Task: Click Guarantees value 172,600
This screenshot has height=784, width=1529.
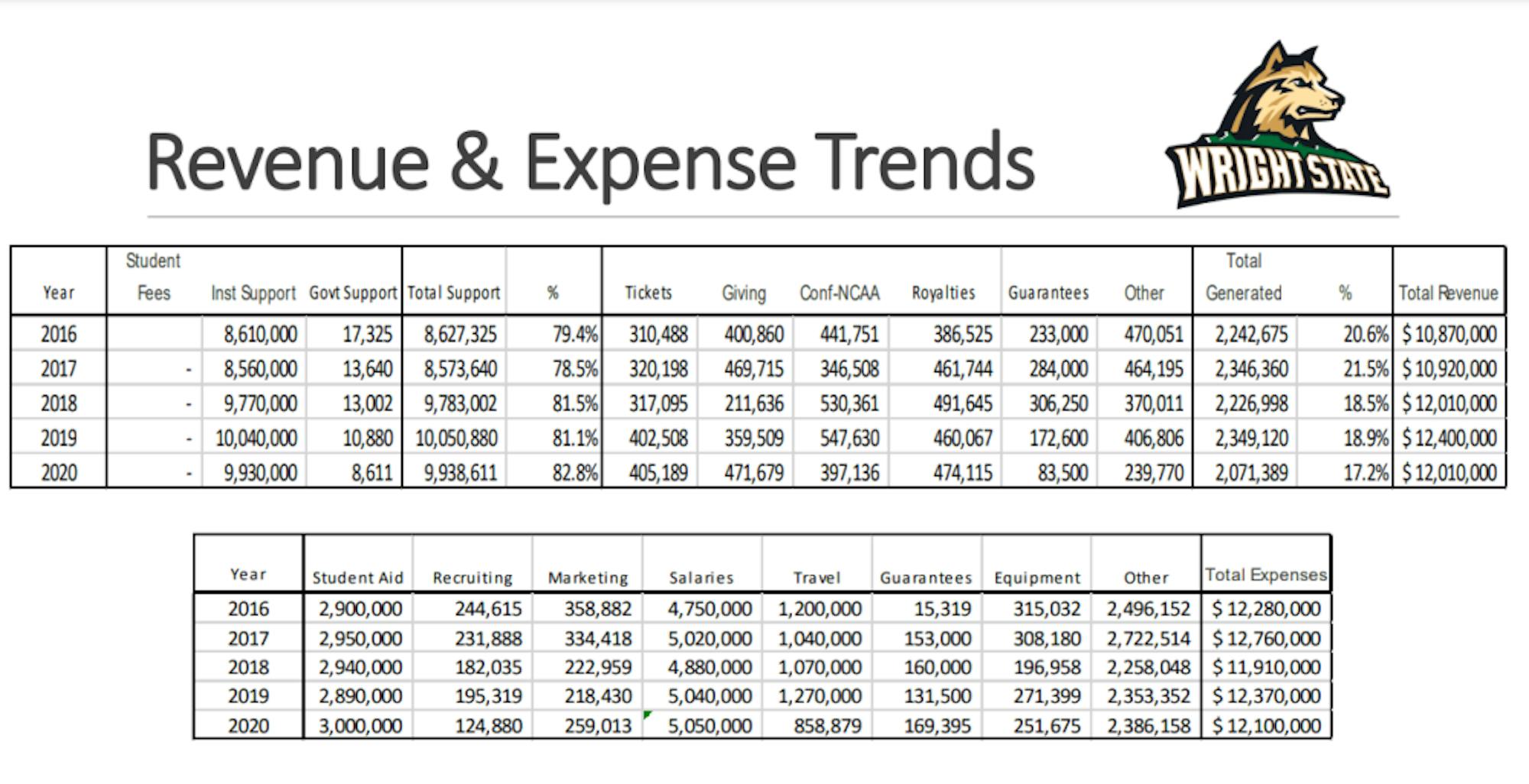Action: (1058, 439)
